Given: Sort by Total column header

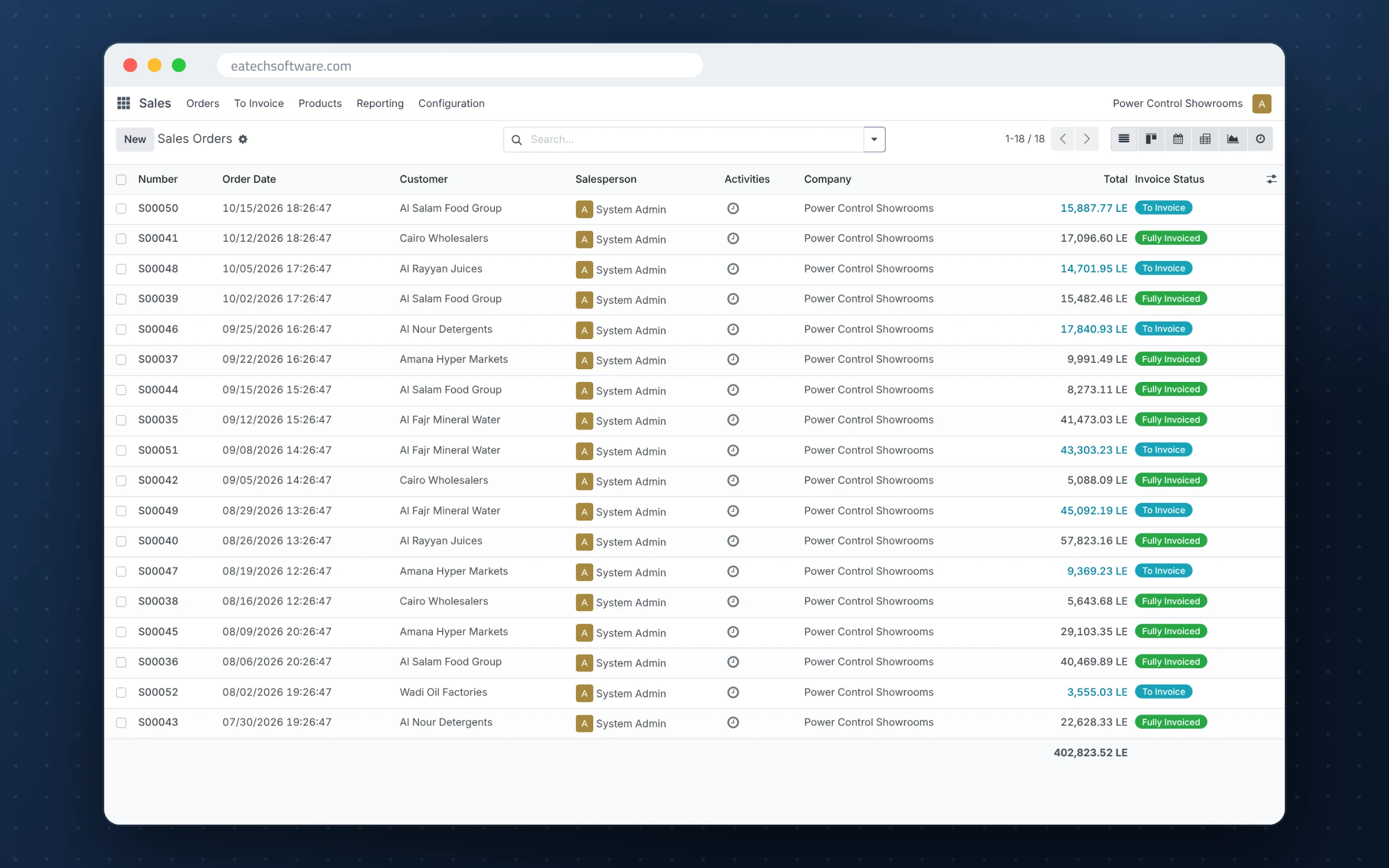Looking at the screenshot, I should (x=1115, y=179).
